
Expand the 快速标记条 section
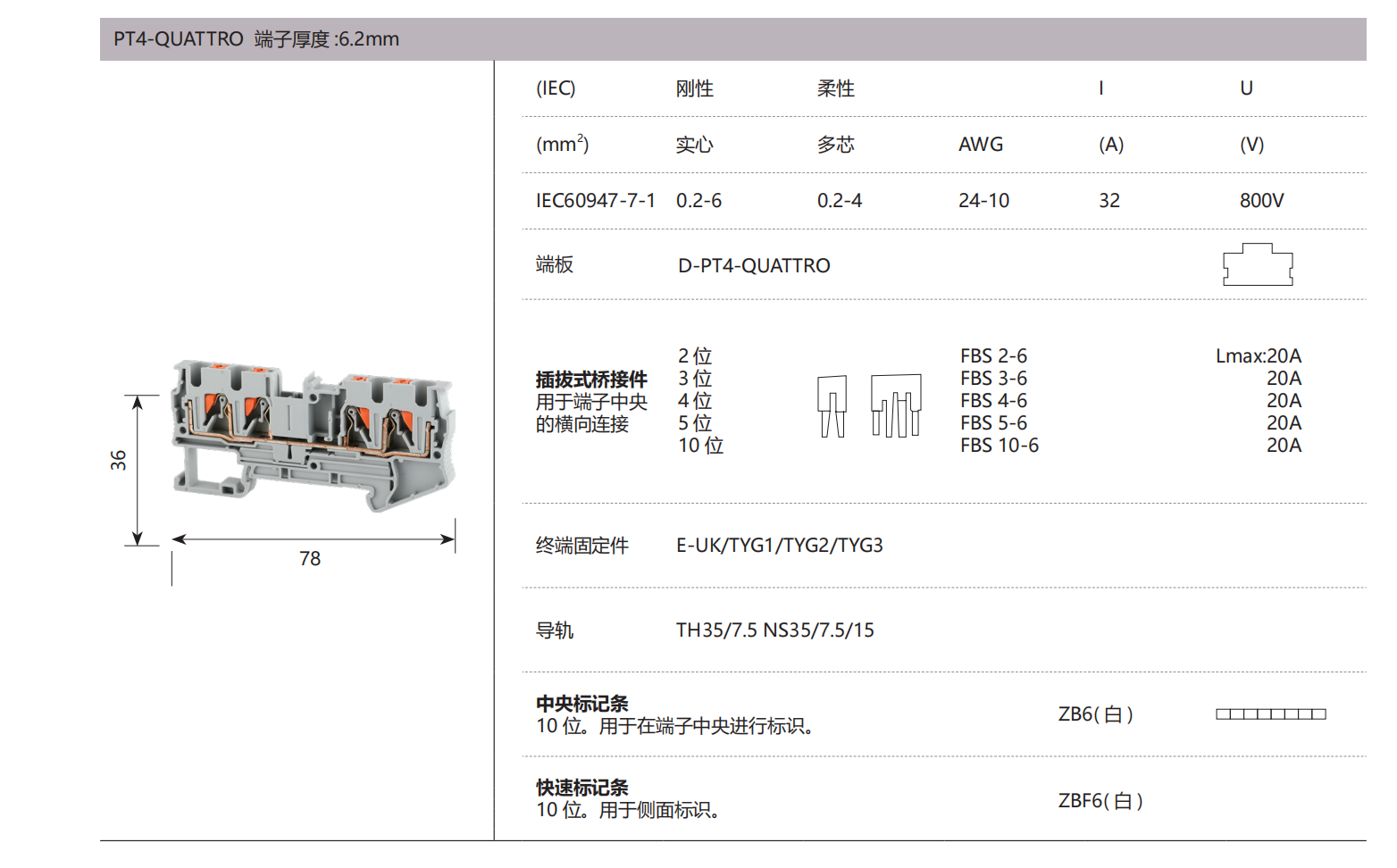click(580, 789)
